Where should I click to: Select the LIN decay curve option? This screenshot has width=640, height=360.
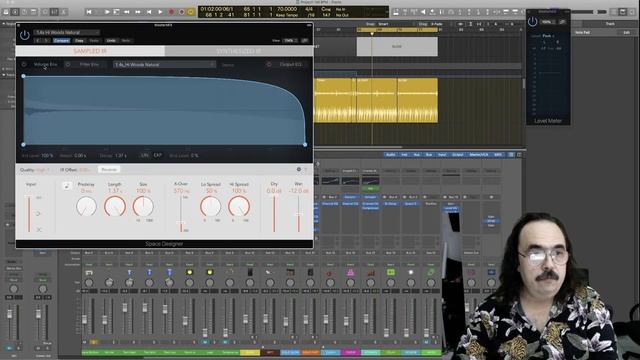click(144, 156)
